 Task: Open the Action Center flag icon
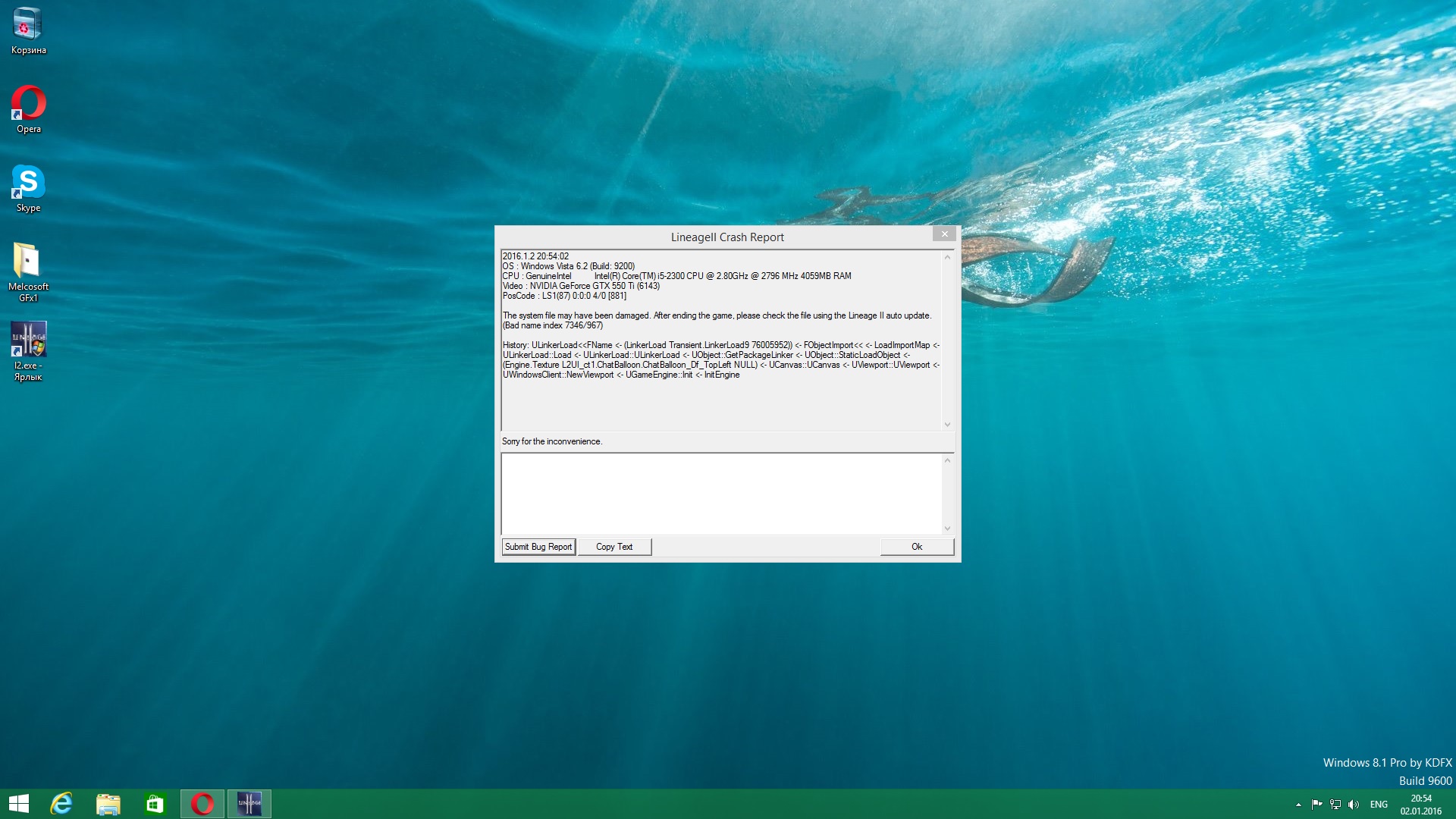1316,805
